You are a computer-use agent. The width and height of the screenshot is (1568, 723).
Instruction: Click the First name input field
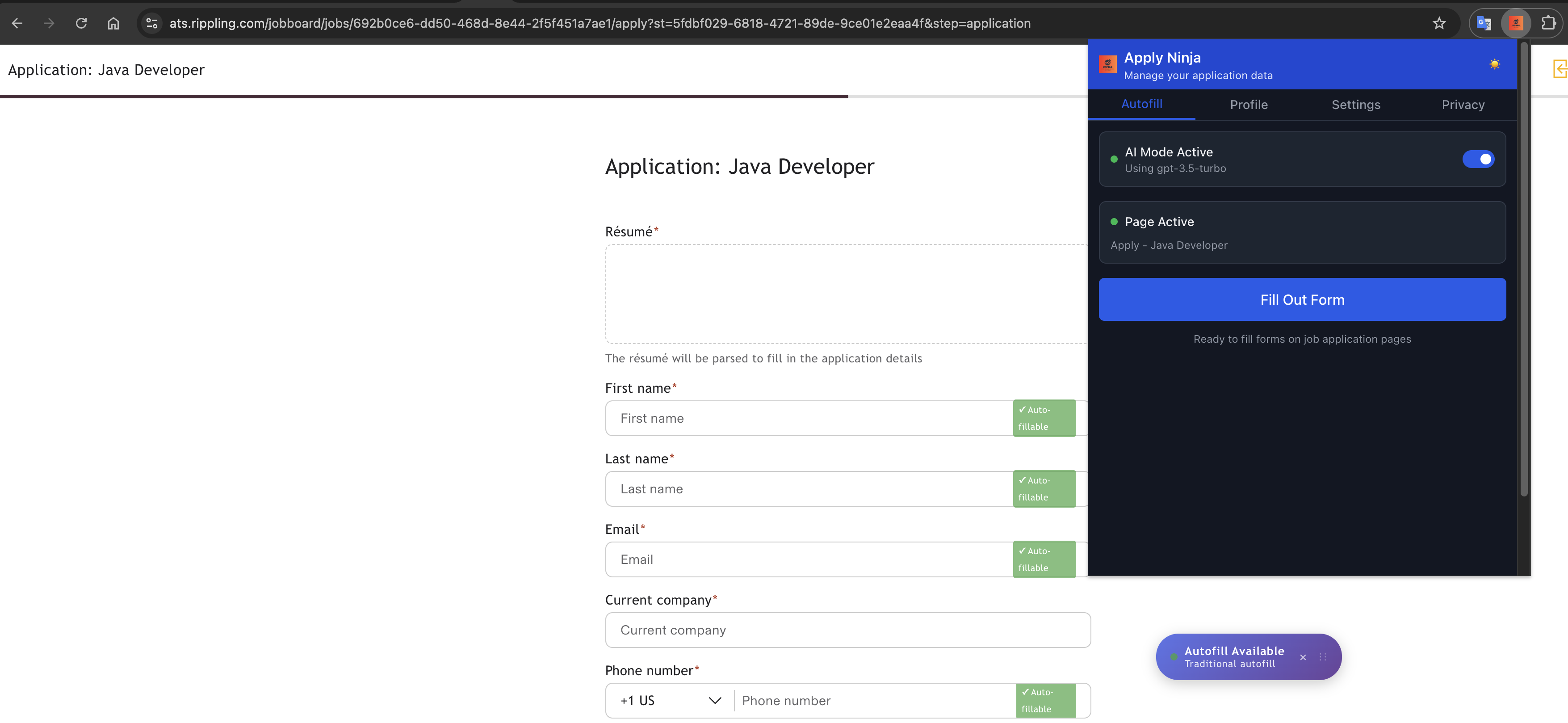809,418
